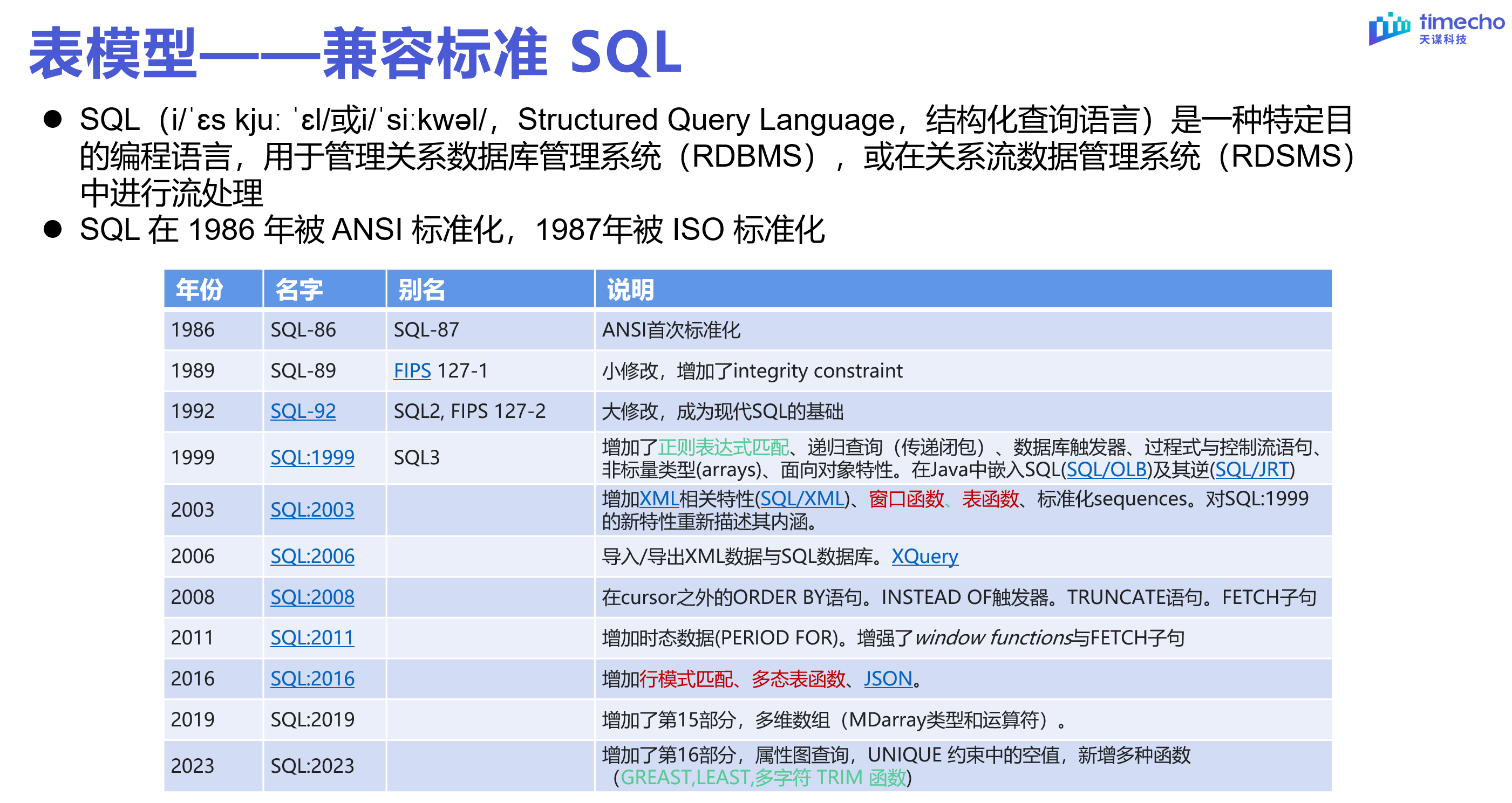Follow the SQL:2011 link
Screen dimensions: 1512x803
[x=312, y=637]
